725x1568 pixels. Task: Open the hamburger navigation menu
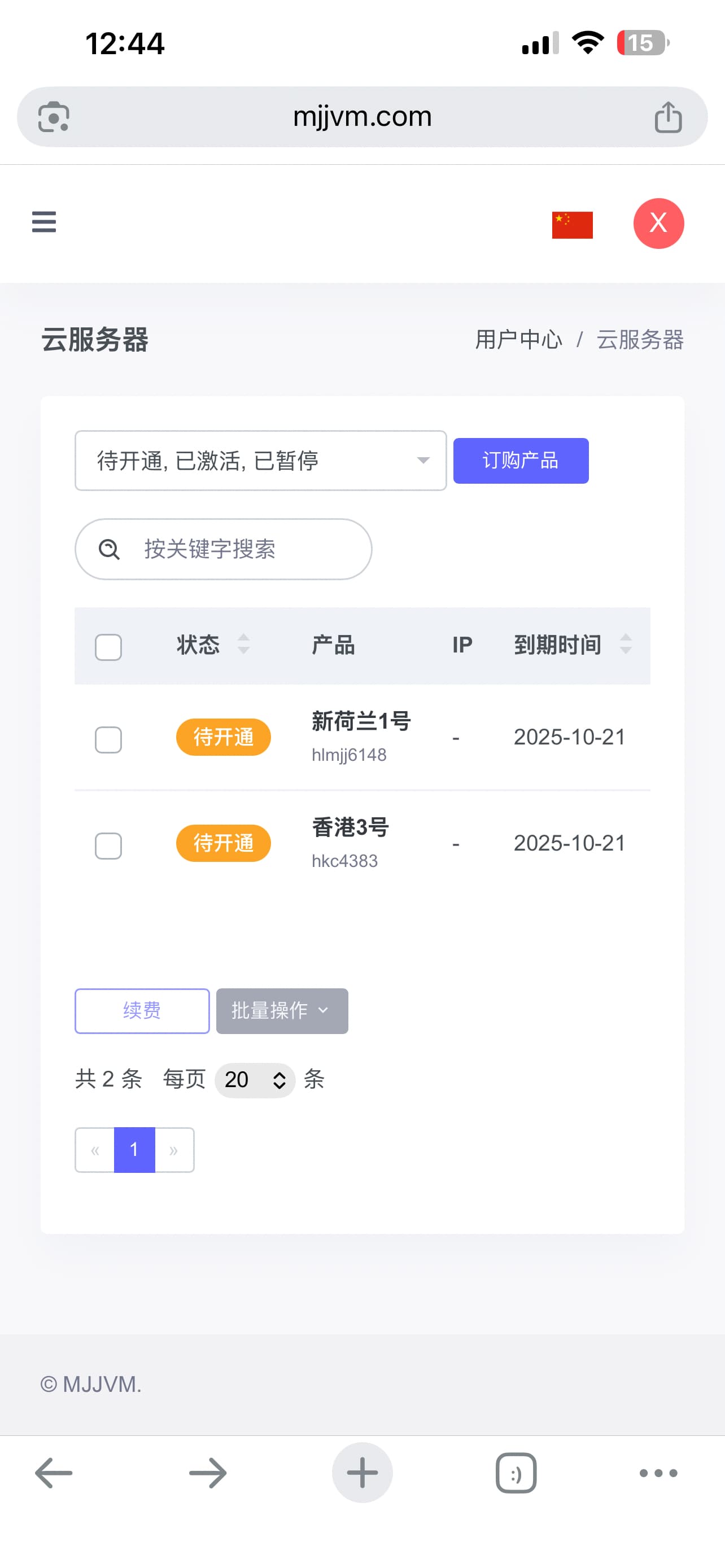tap(44, 222)
